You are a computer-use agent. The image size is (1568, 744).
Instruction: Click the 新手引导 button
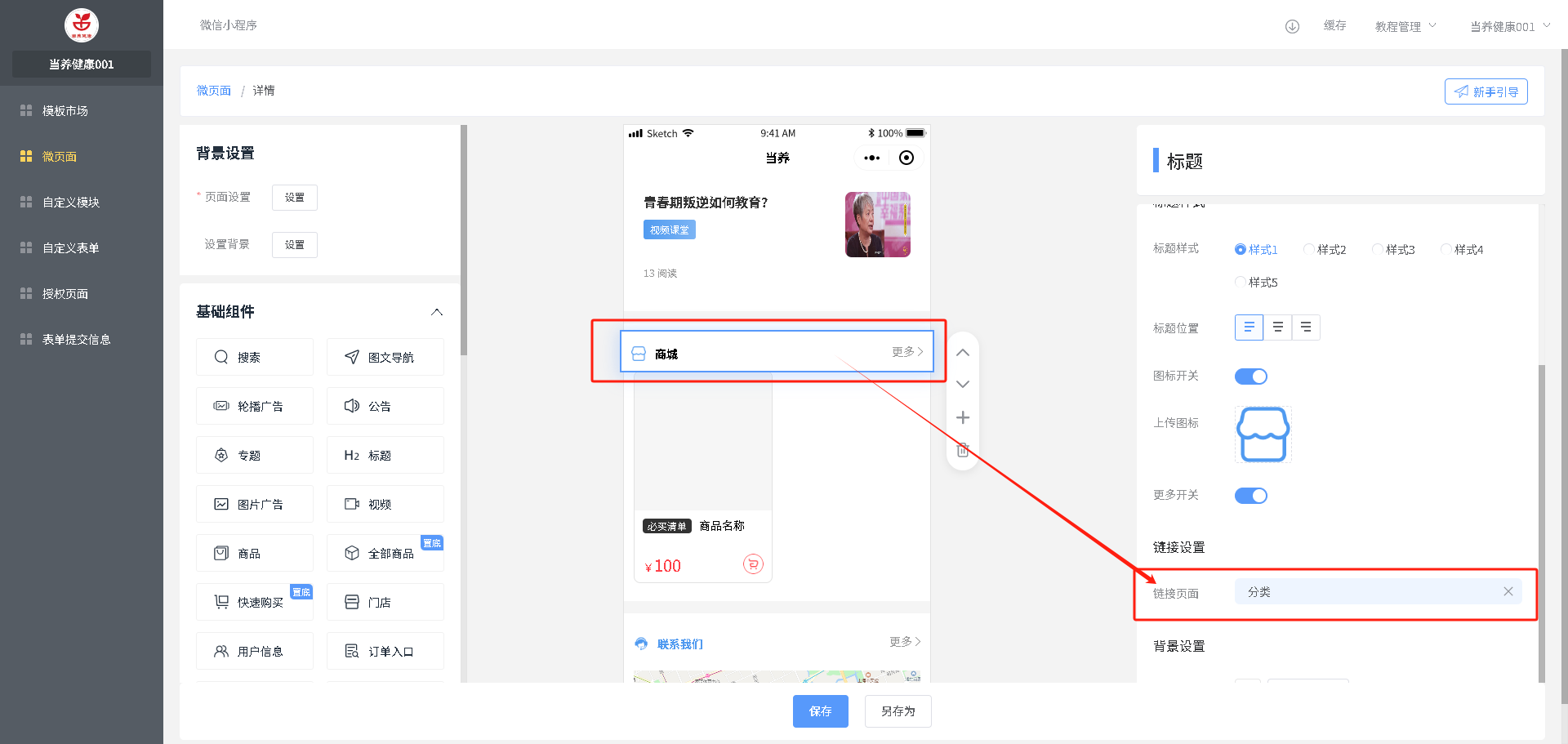pos(1486,91)
